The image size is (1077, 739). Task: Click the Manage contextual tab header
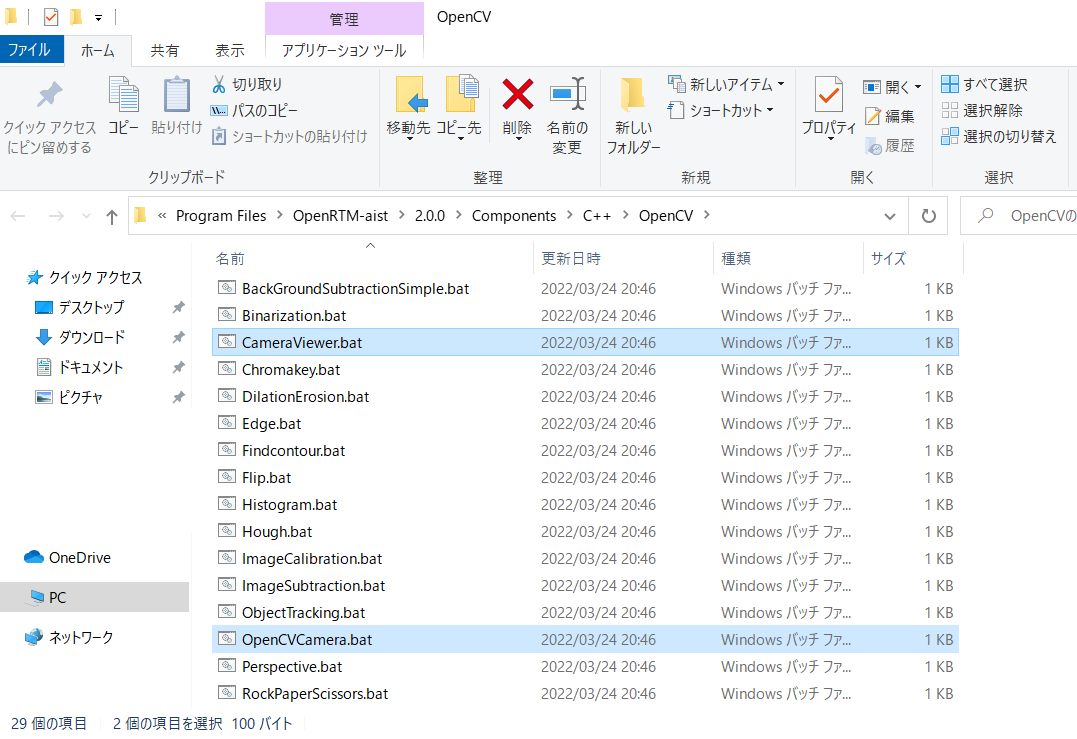pos(344,19)
